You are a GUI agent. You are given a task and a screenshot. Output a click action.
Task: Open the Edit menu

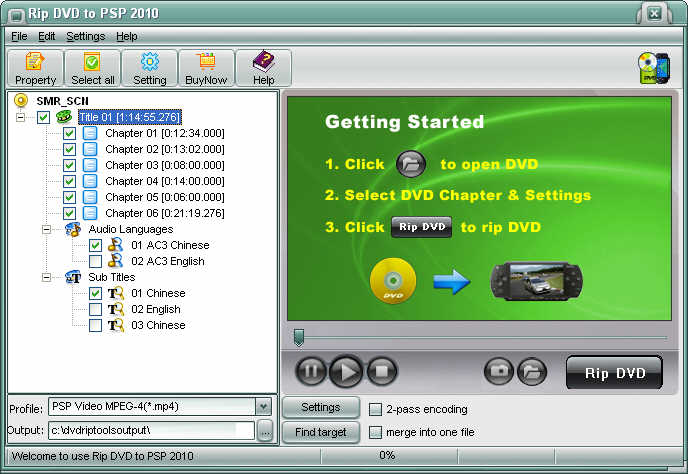pyautogui.click(x=47, y=36)
